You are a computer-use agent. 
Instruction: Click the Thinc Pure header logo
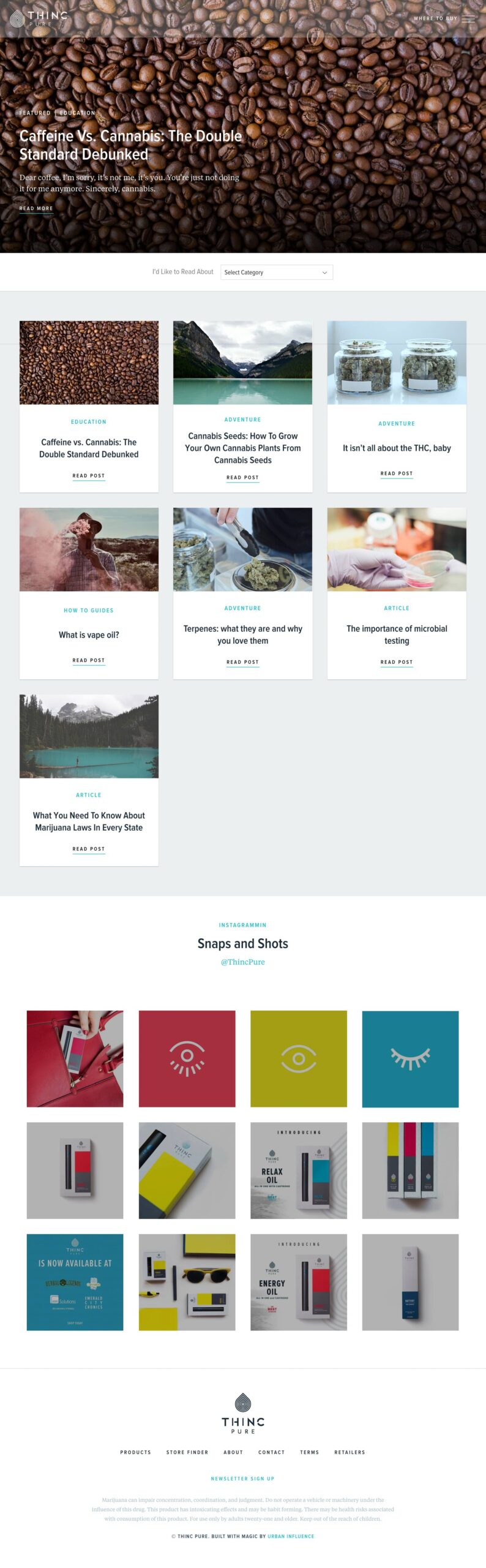(x=39, y=18)
